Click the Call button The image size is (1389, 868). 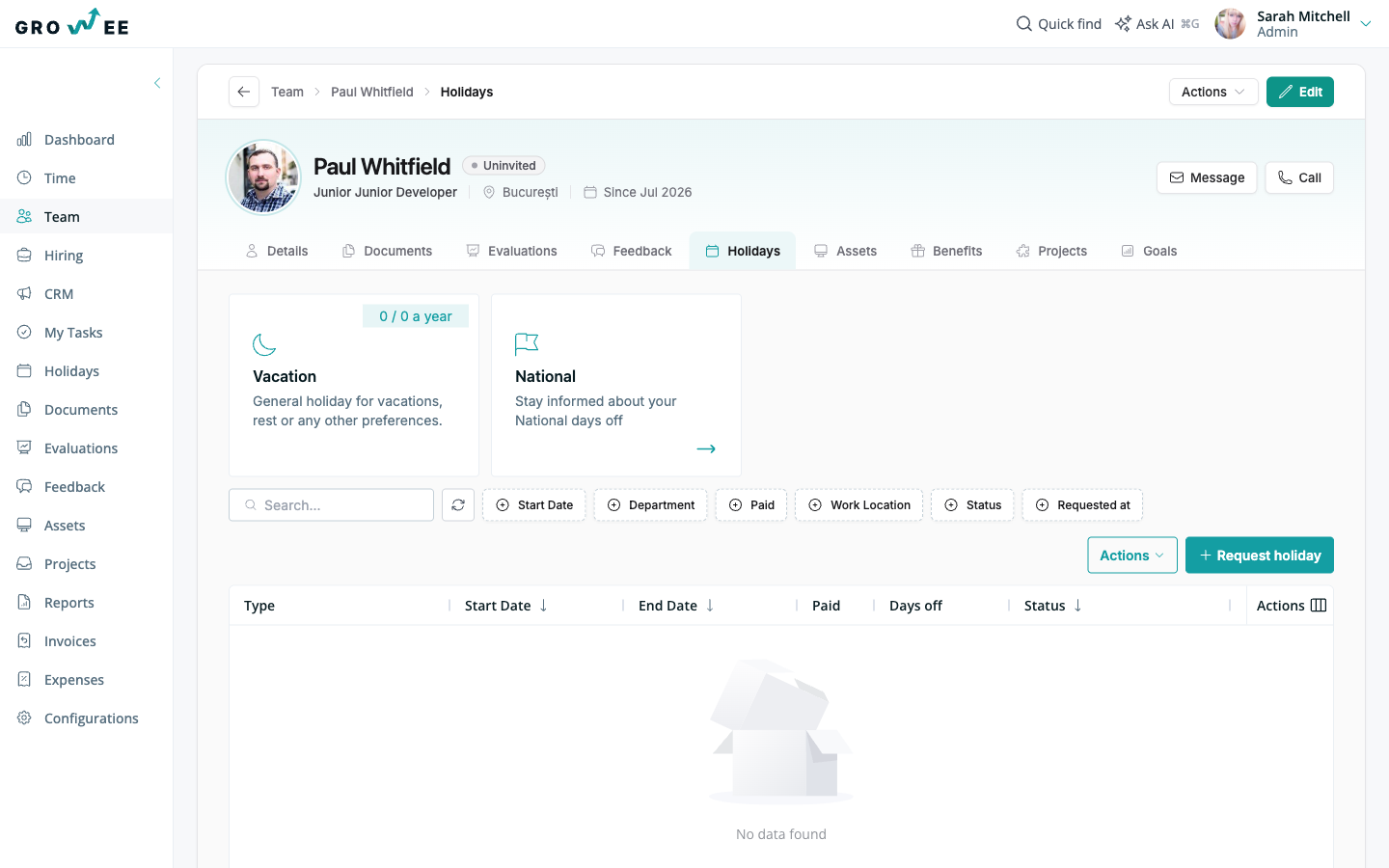[1299, 177]
